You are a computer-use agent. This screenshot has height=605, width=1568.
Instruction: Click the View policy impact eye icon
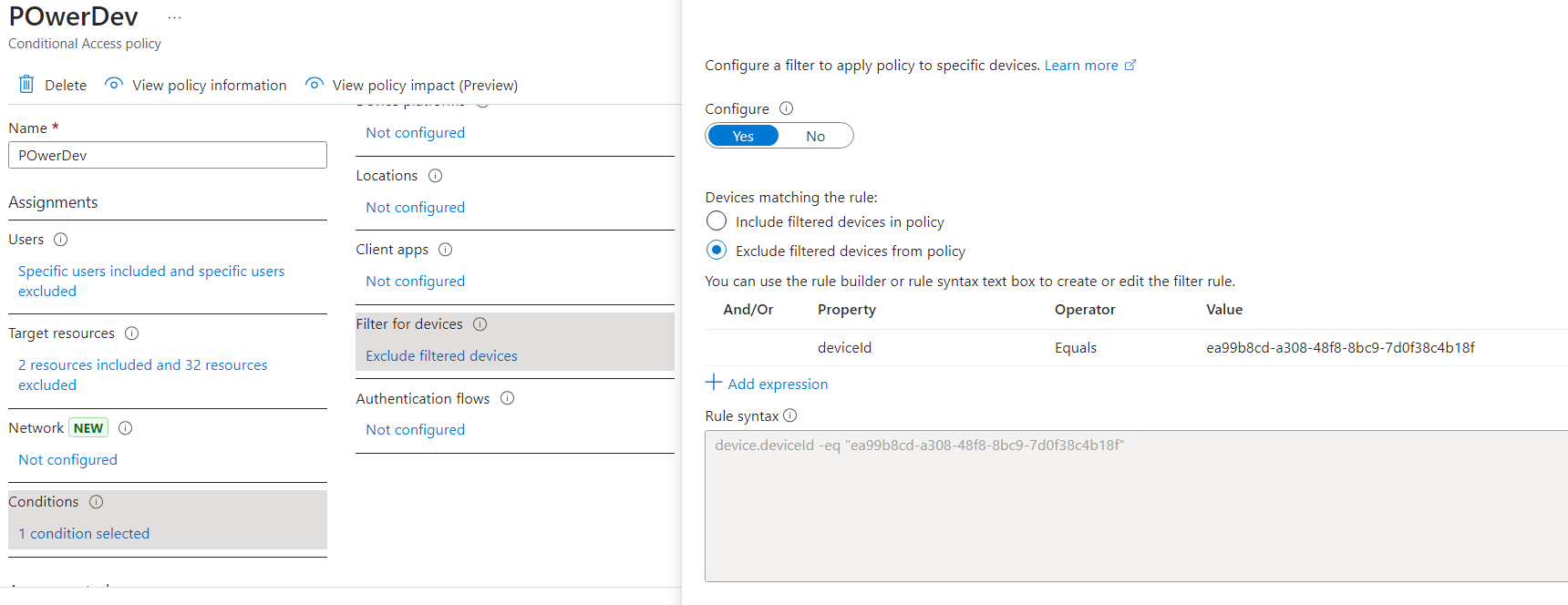click(x=315, y=84)
